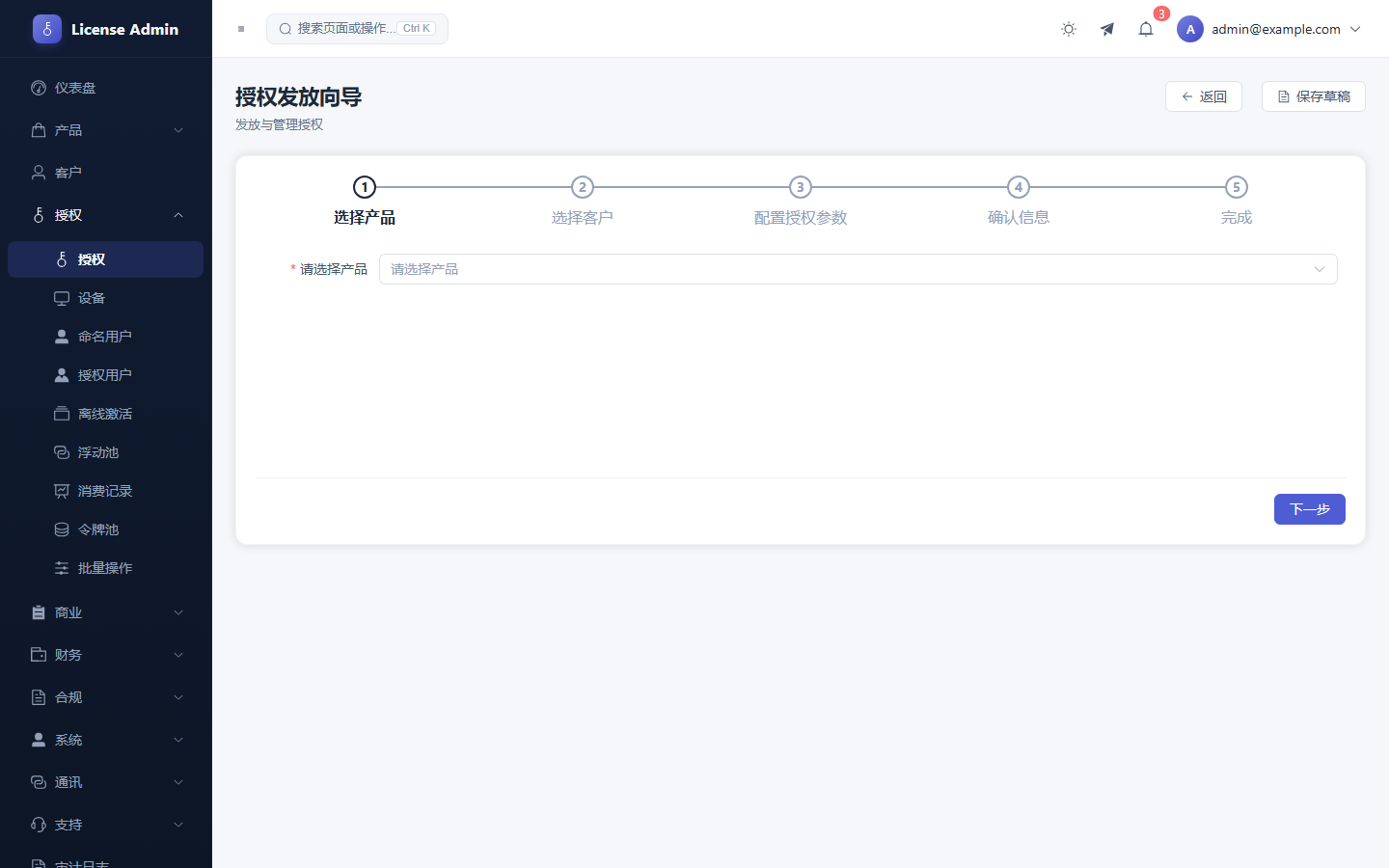The image size is (1389, 868).
Task: Collapse the 授权 menu chevron
Action: tap(178, 215)
